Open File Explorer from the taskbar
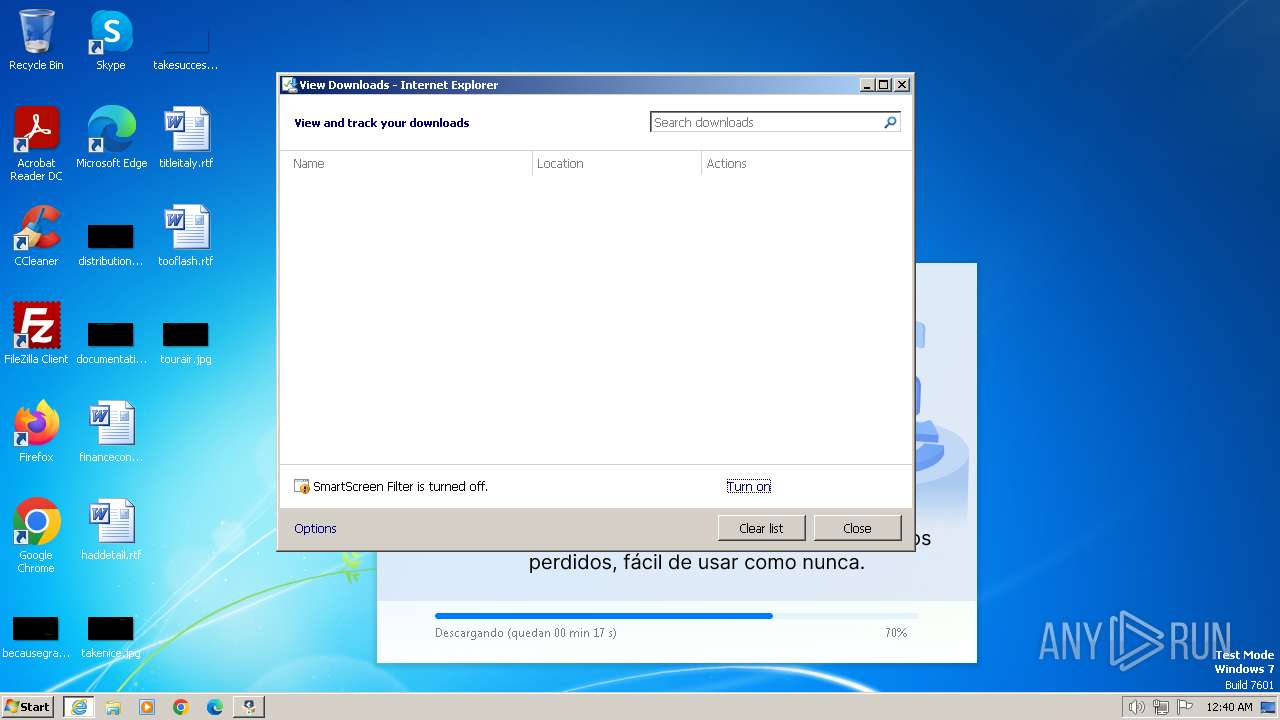Viewport: 1280px width, 720px height. pos(113,707)
